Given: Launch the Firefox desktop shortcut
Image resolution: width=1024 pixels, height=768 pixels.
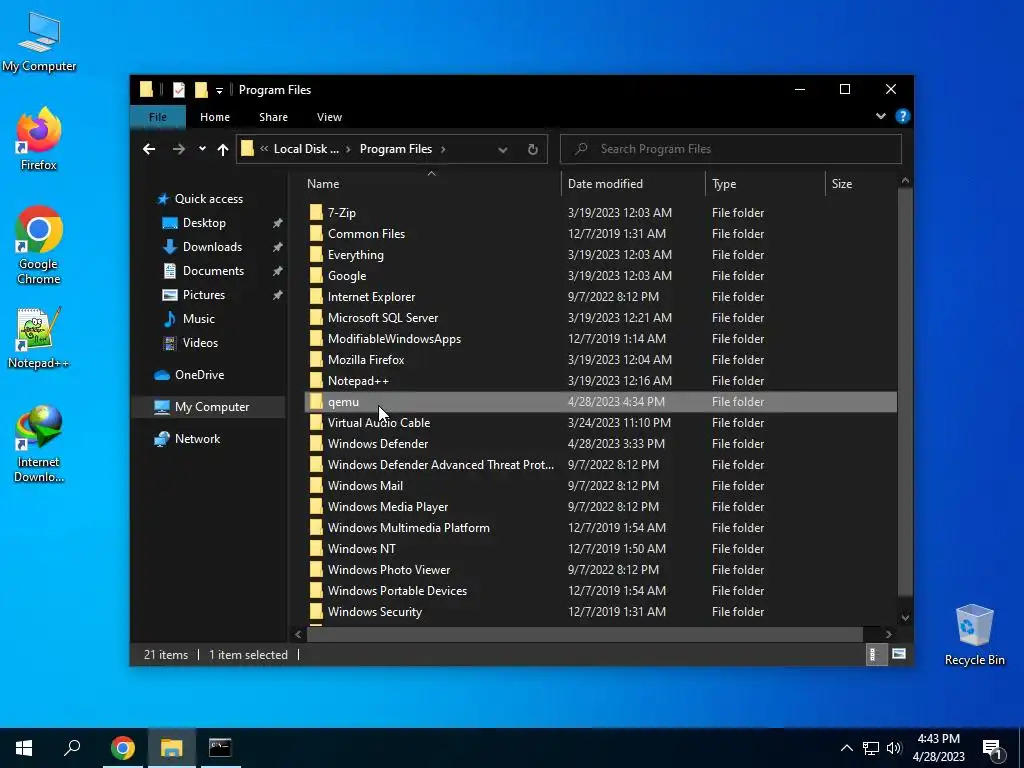Looking at the screenshot, I should (x=39, y=139).
